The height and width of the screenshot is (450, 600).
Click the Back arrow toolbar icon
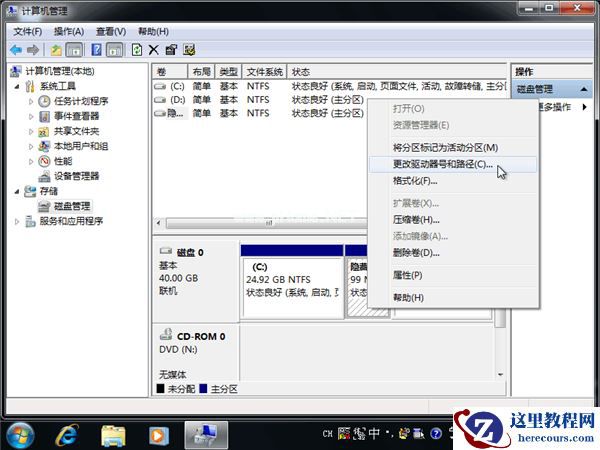coord(16,50)
